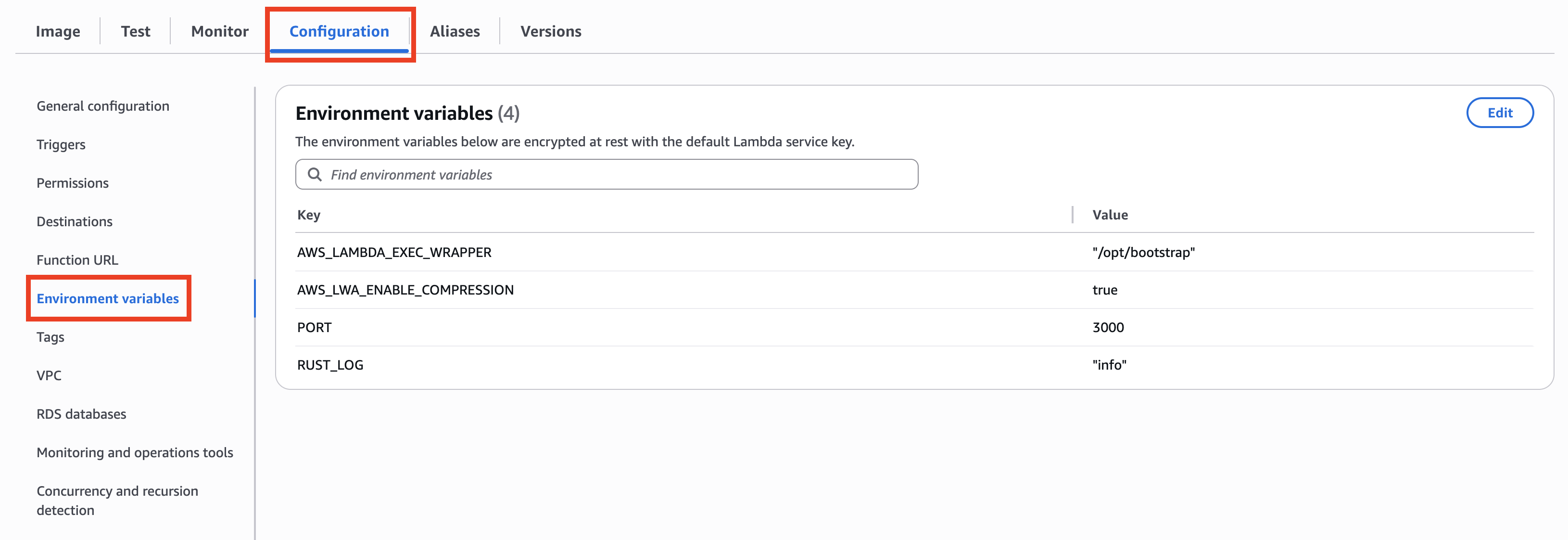
Task: Click the search magnifier icon
Action: (x=314, y=175)
